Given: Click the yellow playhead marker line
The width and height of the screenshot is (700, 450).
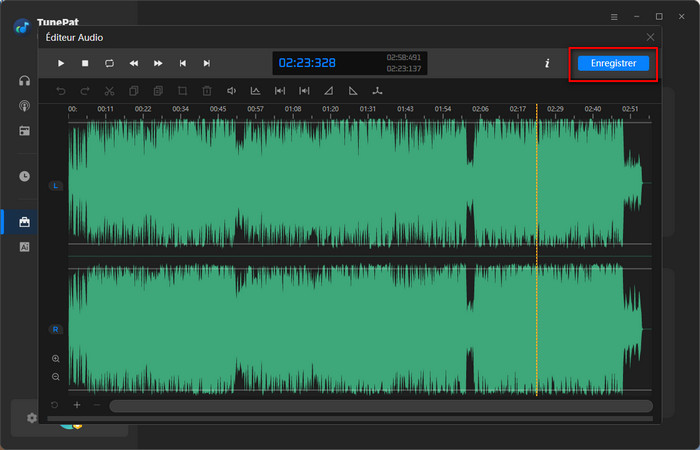Looking at the screenshot, I should tap(537, 250).
